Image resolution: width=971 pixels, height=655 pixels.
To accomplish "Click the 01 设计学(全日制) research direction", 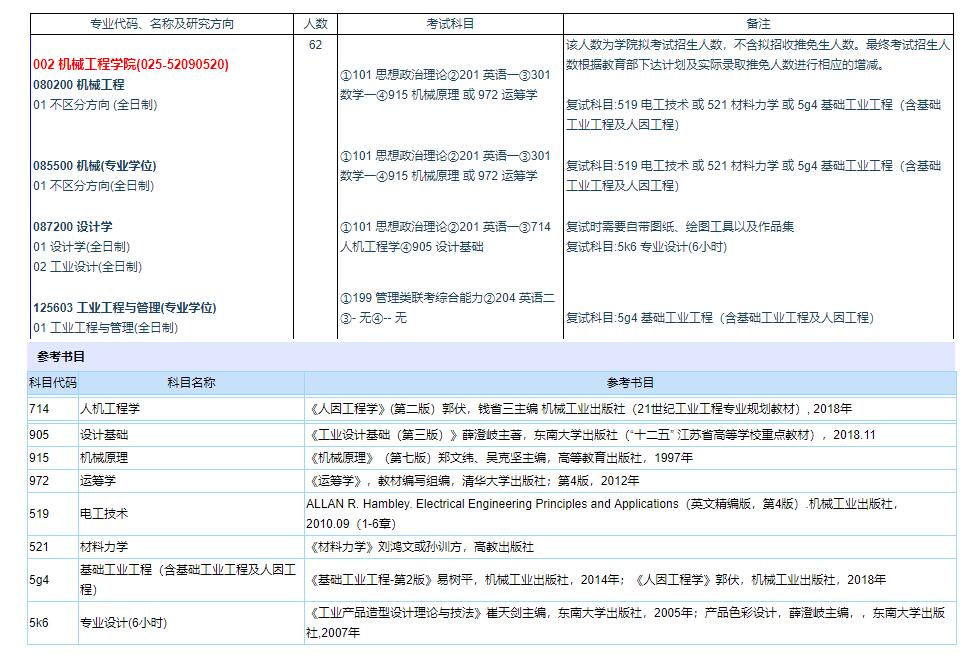I will pos(82,247).
